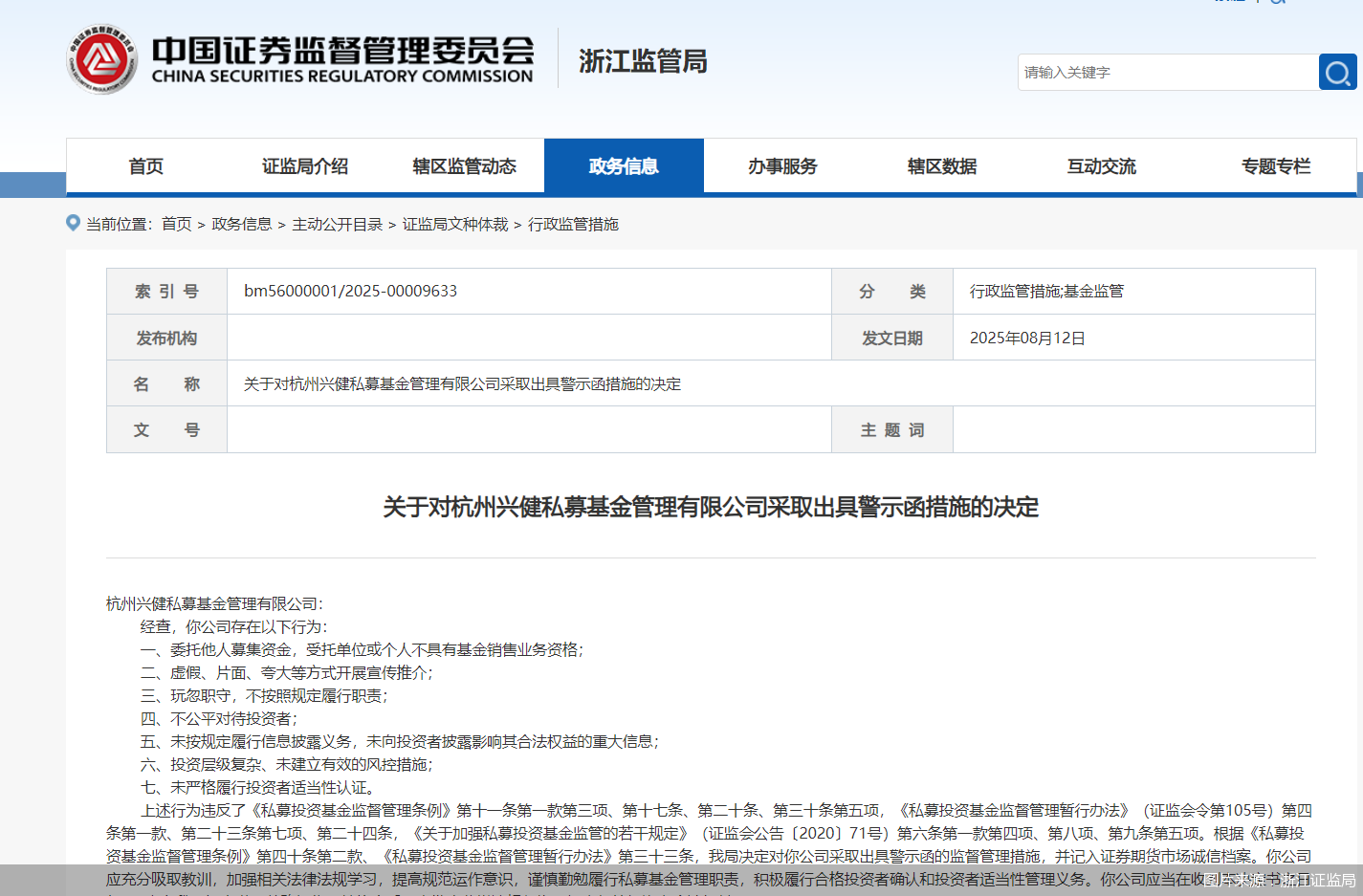Open the 首页 navigation menu item
This screenshot has height=896, width=1363.
click(145, 165)
